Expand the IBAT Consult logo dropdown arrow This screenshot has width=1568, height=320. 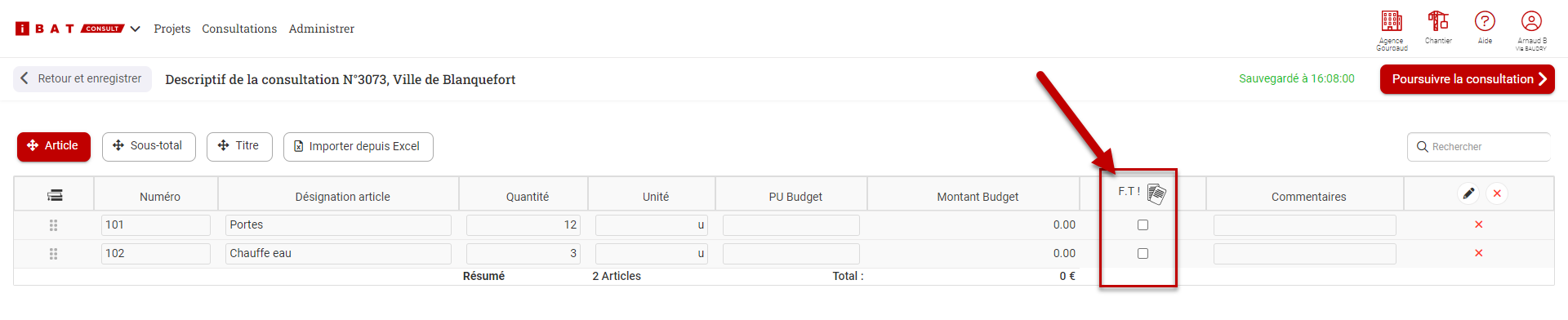tap(136, 29)
